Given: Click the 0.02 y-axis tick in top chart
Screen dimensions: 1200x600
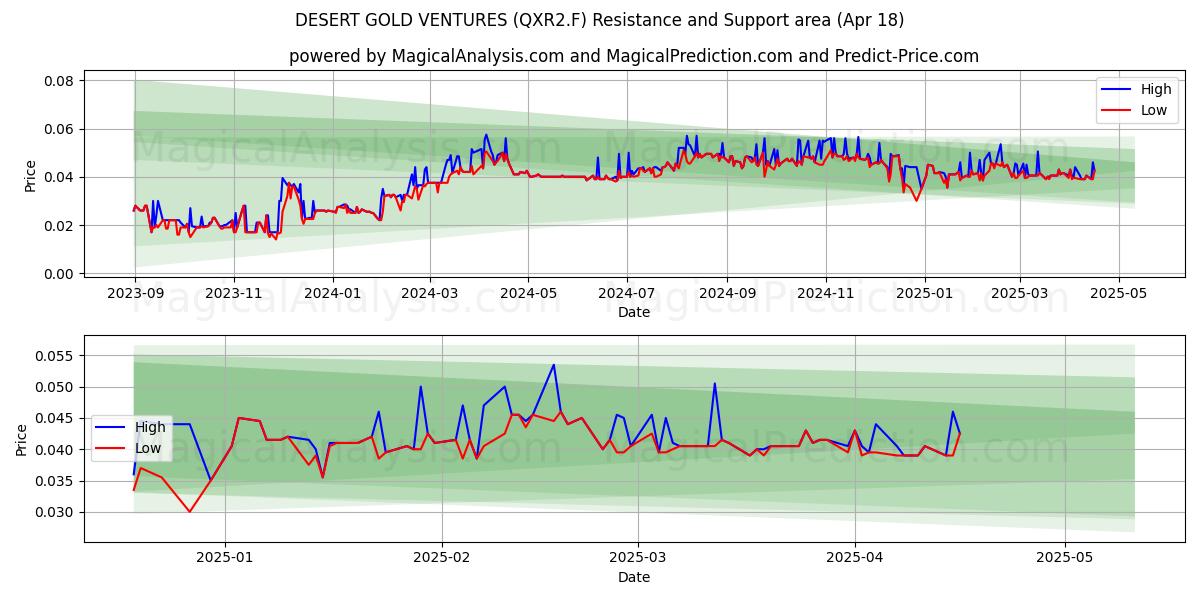Looking at the screenshot, I should click(x=60, y=226).
